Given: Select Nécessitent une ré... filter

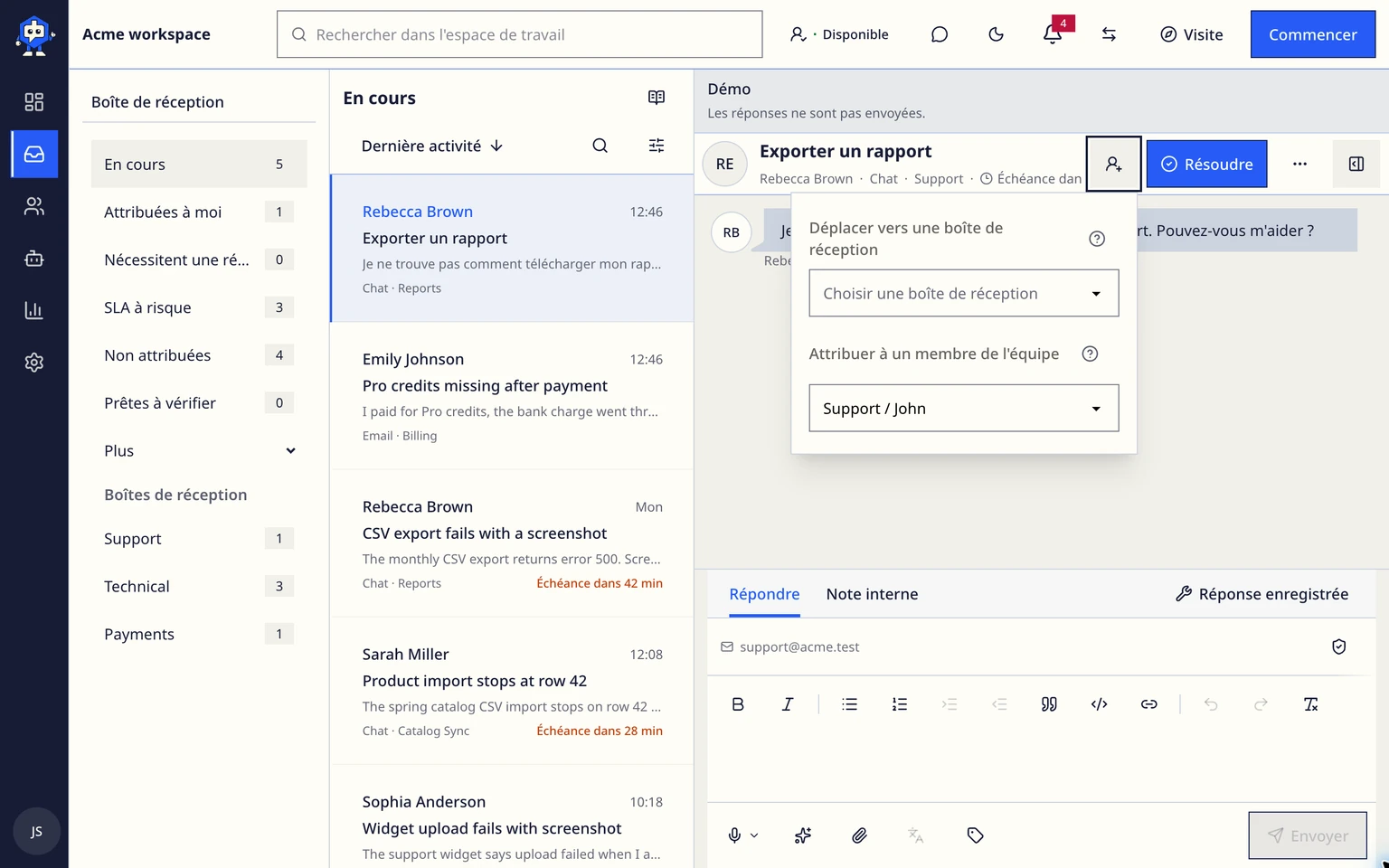Looking at the screenshot, I should pyautogui.click(x=199, y=259).
